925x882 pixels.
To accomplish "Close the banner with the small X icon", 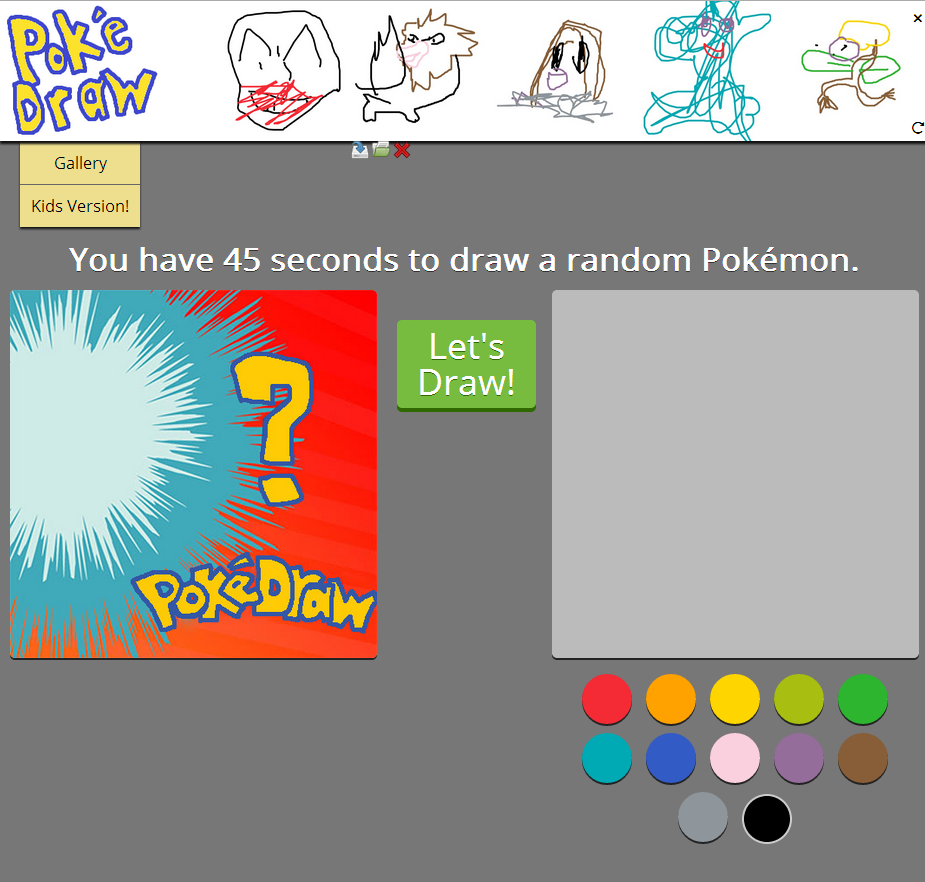I will pos(917,18).
